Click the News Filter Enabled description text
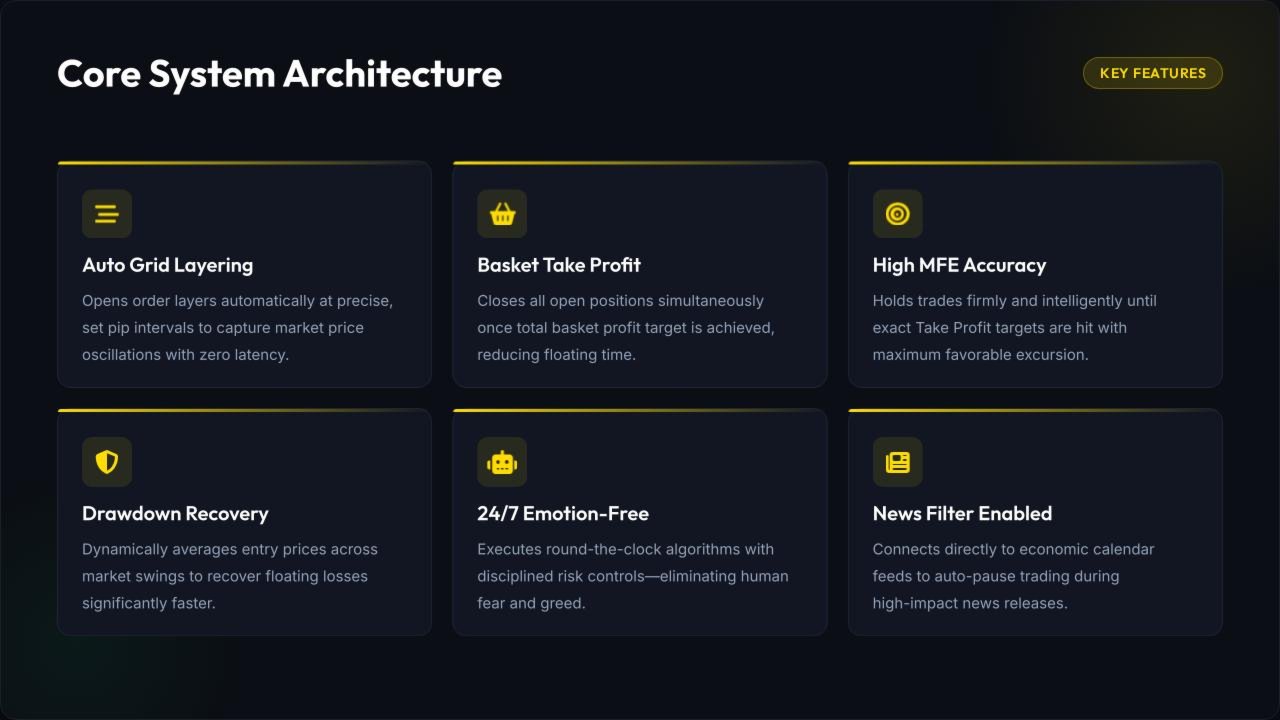1280x720 pixels. tap(1014, 576)
